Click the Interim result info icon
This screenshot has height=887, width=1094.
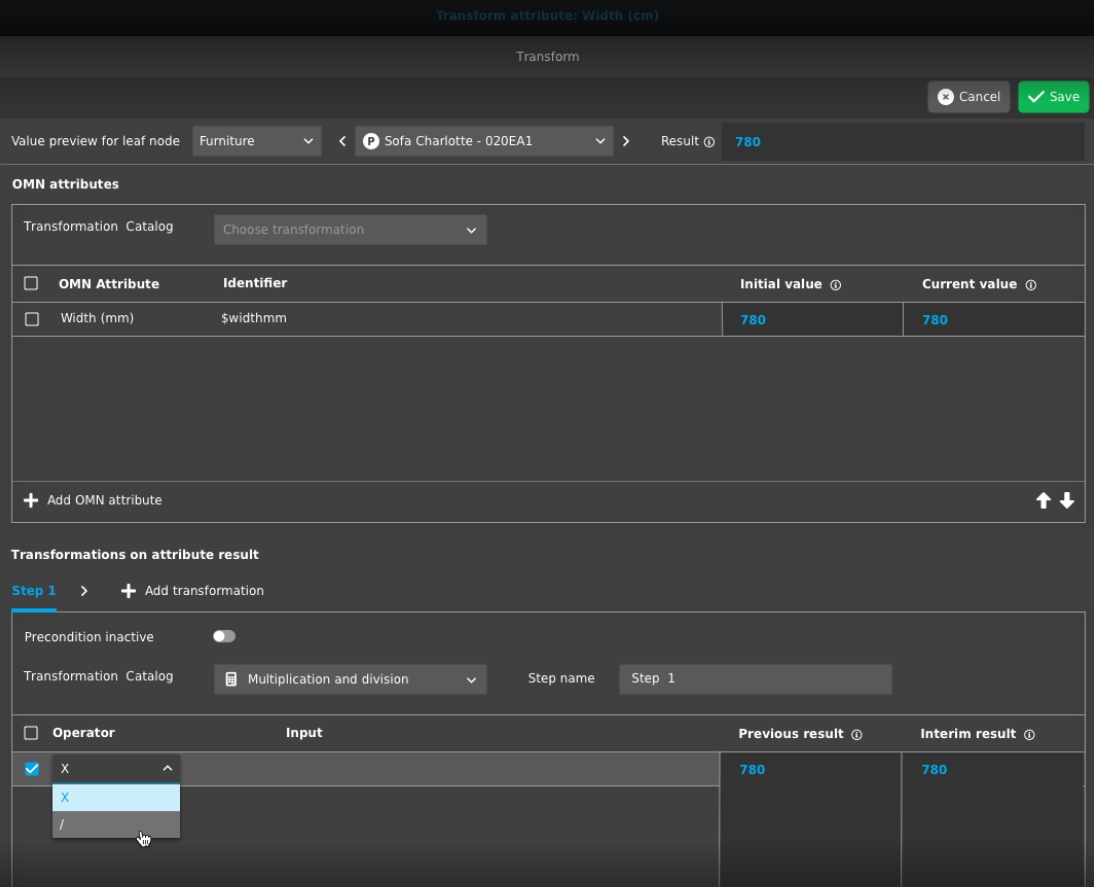click(1029, 735)
